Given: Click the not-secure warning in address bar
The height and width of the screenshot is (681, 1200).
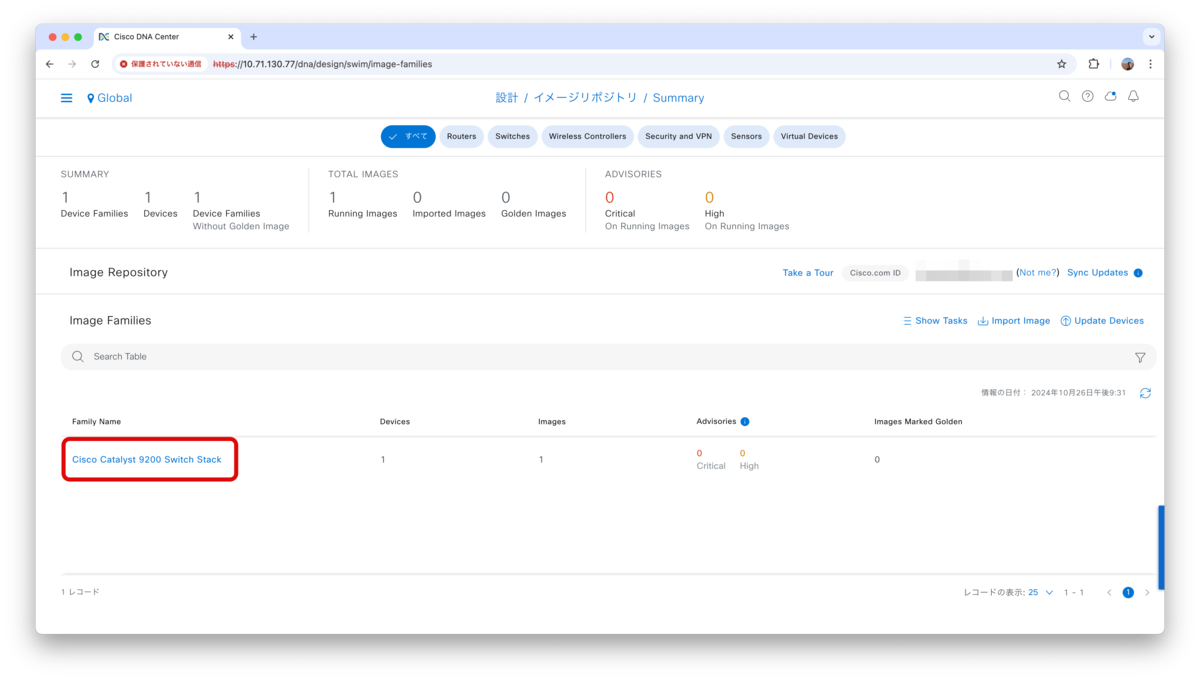Looking at the screenshot, I should (x=160, y=64).
